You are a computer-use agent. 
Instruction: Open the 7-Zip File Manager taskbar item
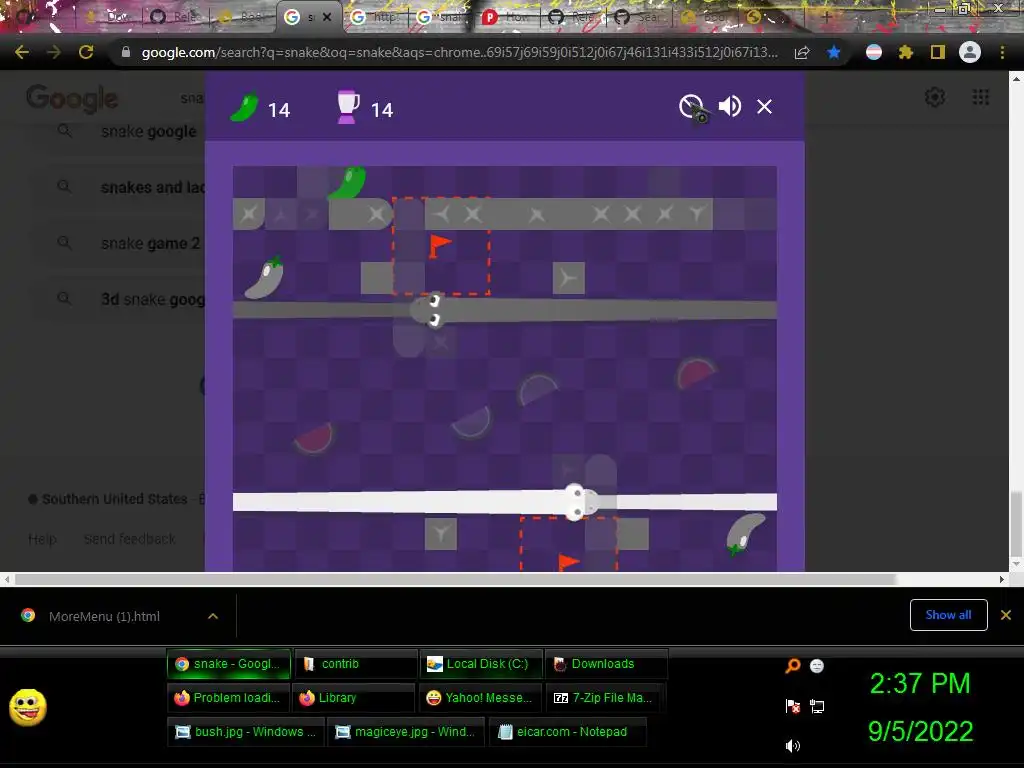tap(605, 697)
